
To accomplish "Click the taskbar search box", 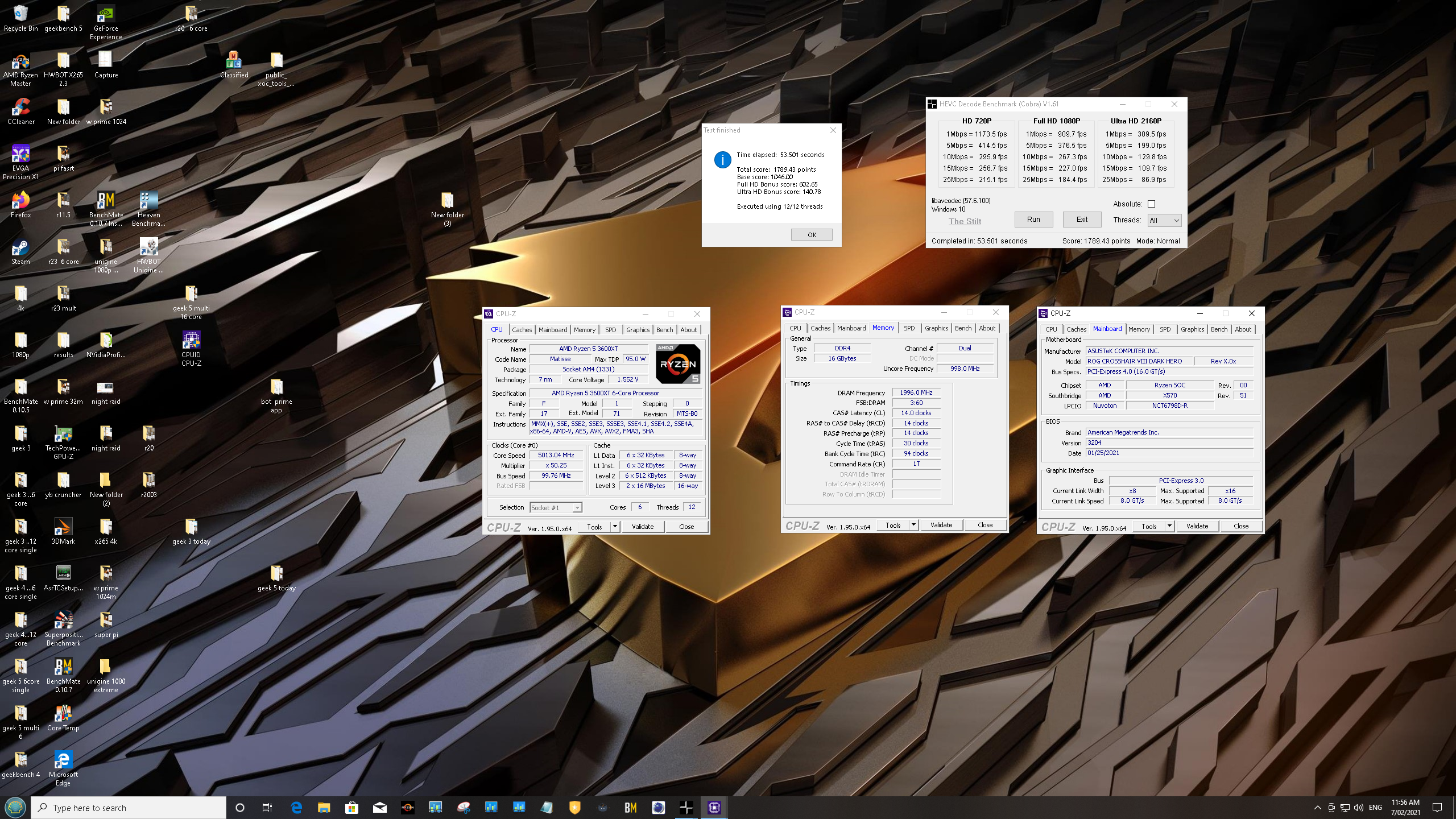I will [x=129, y=808].
